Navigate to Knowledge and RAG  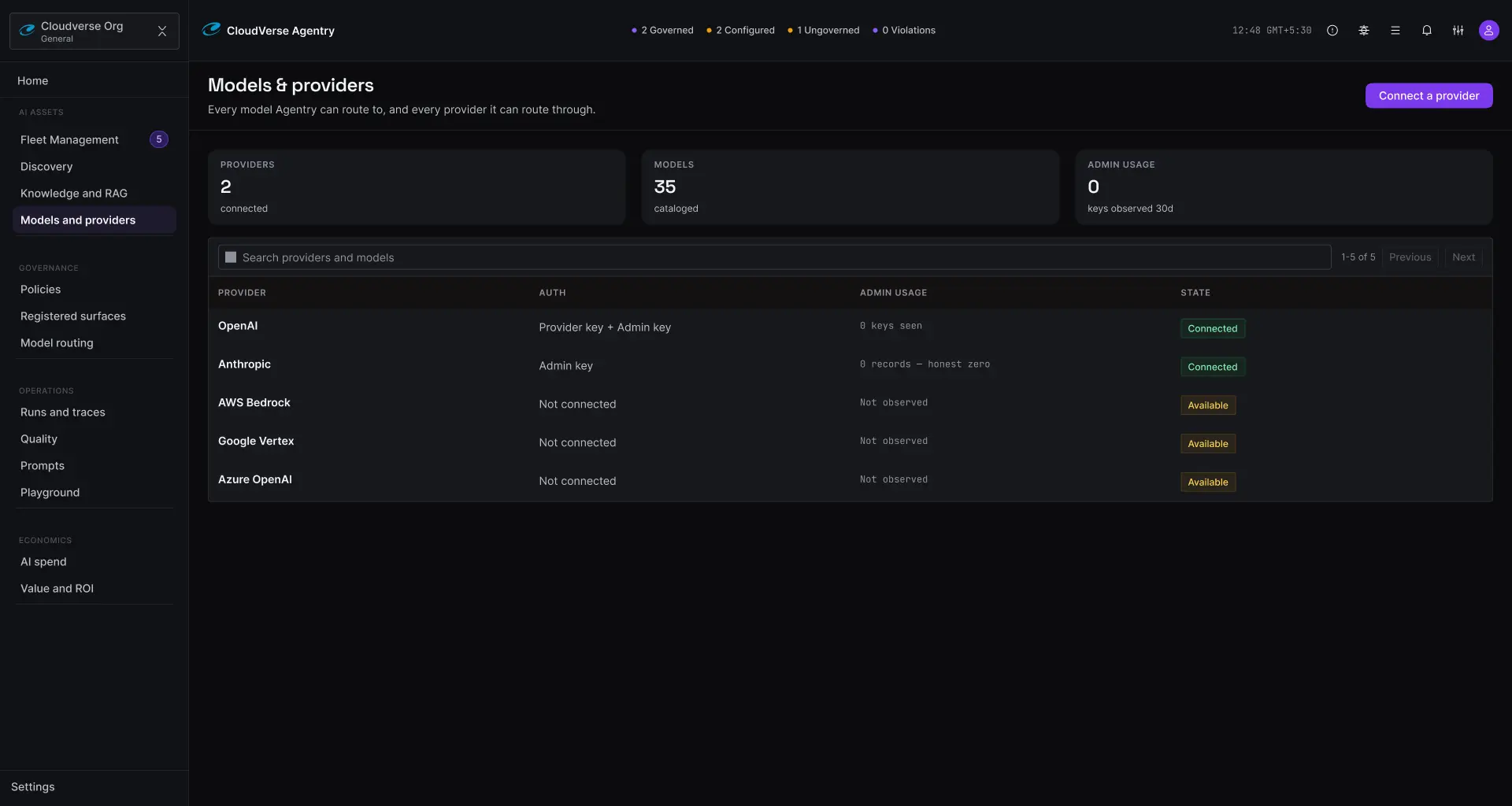tap(74, 194)
